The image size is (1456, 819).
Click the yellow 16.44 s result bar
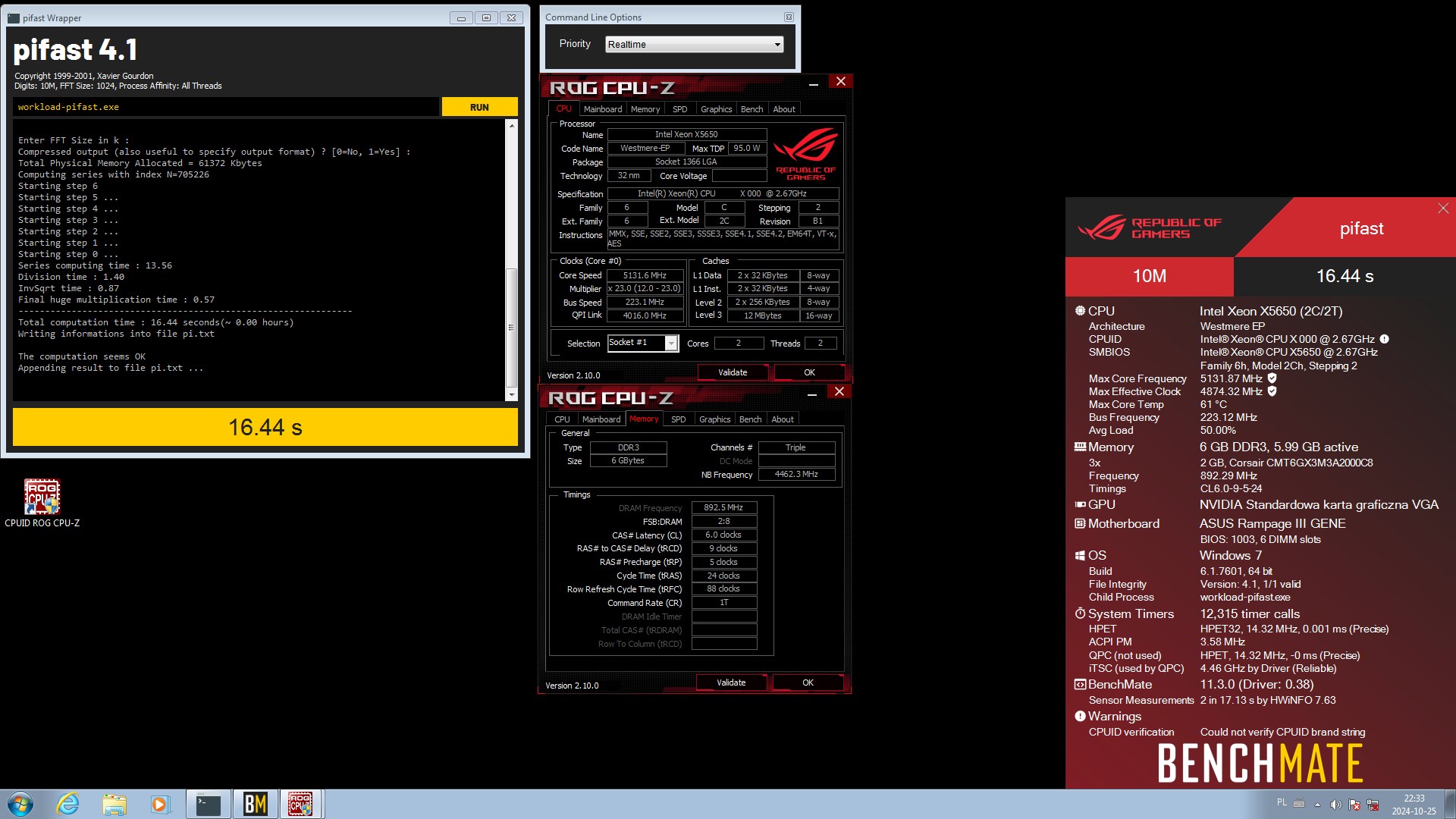pyautogui.click(x=265, y=427)
